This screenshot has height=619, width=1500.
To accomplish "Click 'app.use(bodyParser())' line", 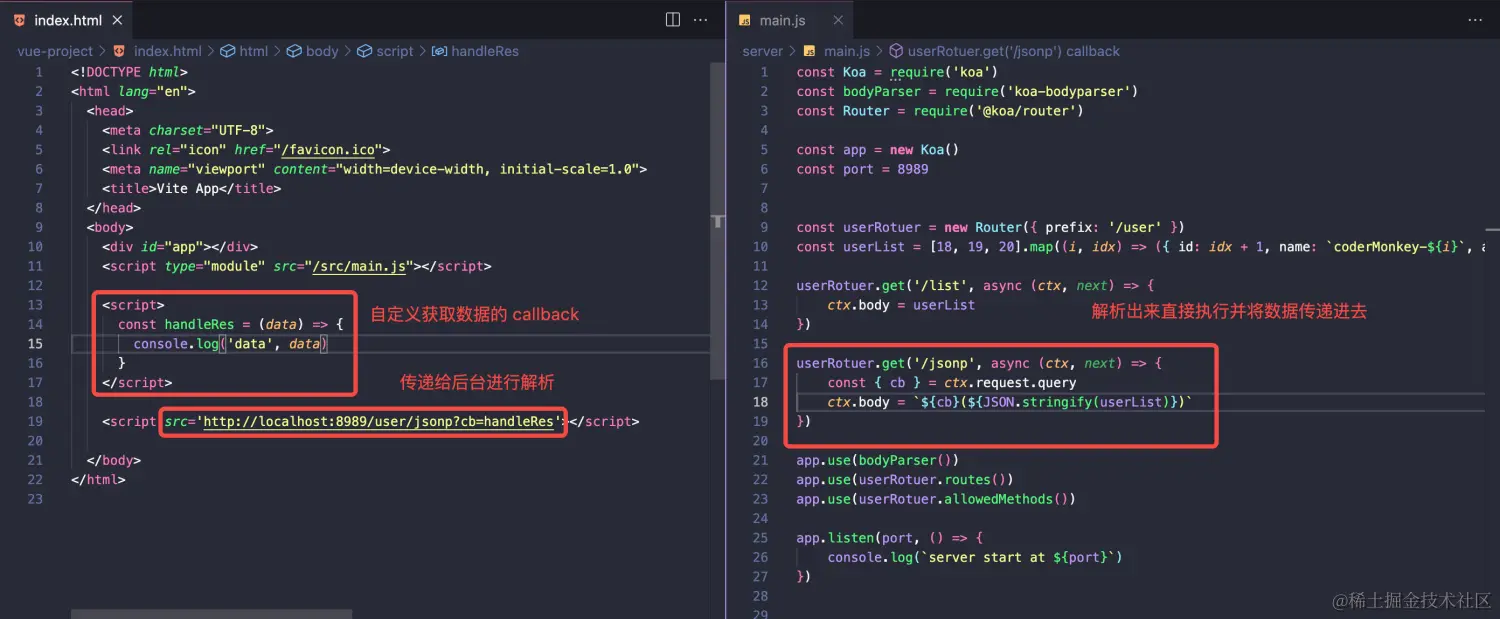I will [x=878, y=460].
